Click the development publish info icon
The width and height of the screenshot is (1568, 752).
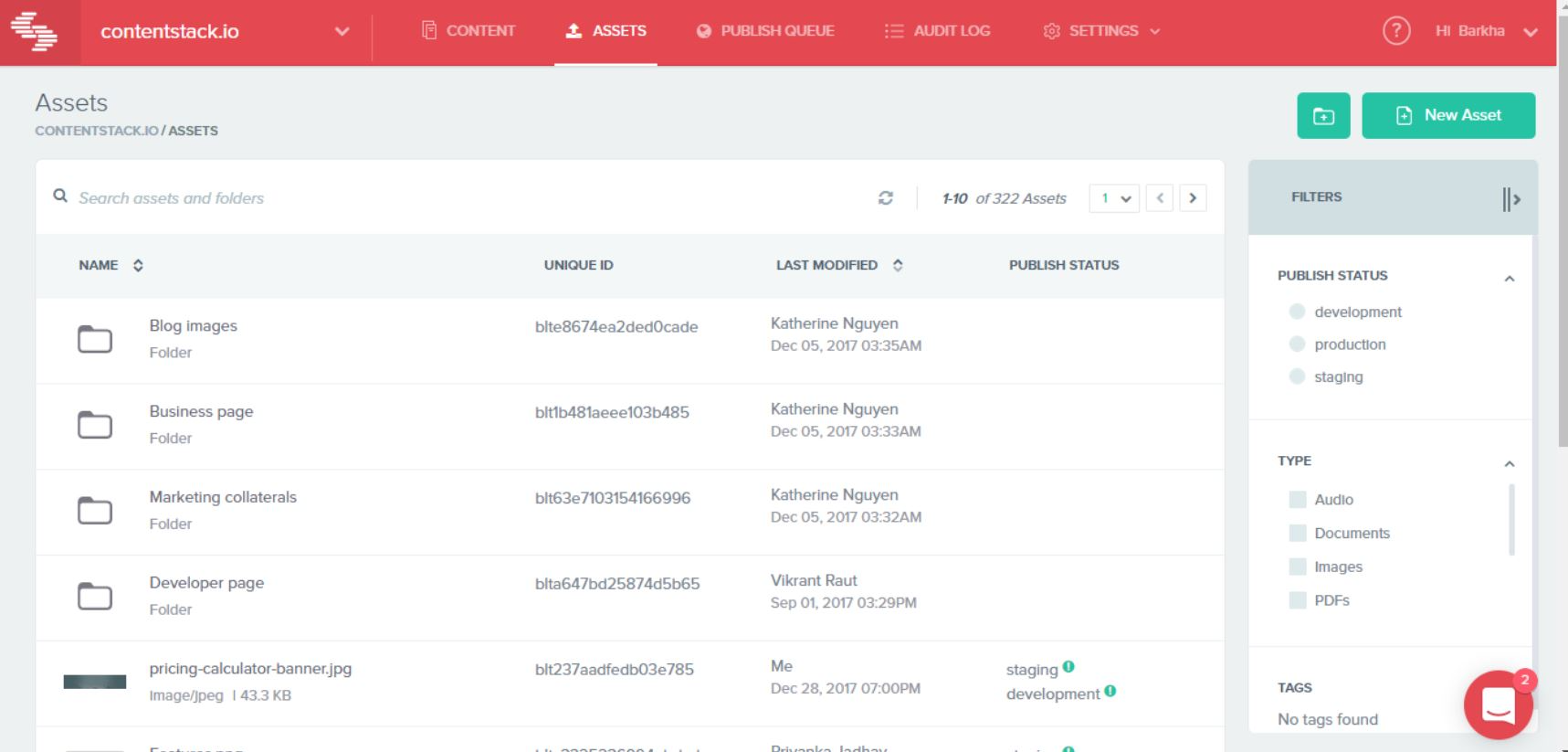pyautogui.click(x=1110, y=691)
